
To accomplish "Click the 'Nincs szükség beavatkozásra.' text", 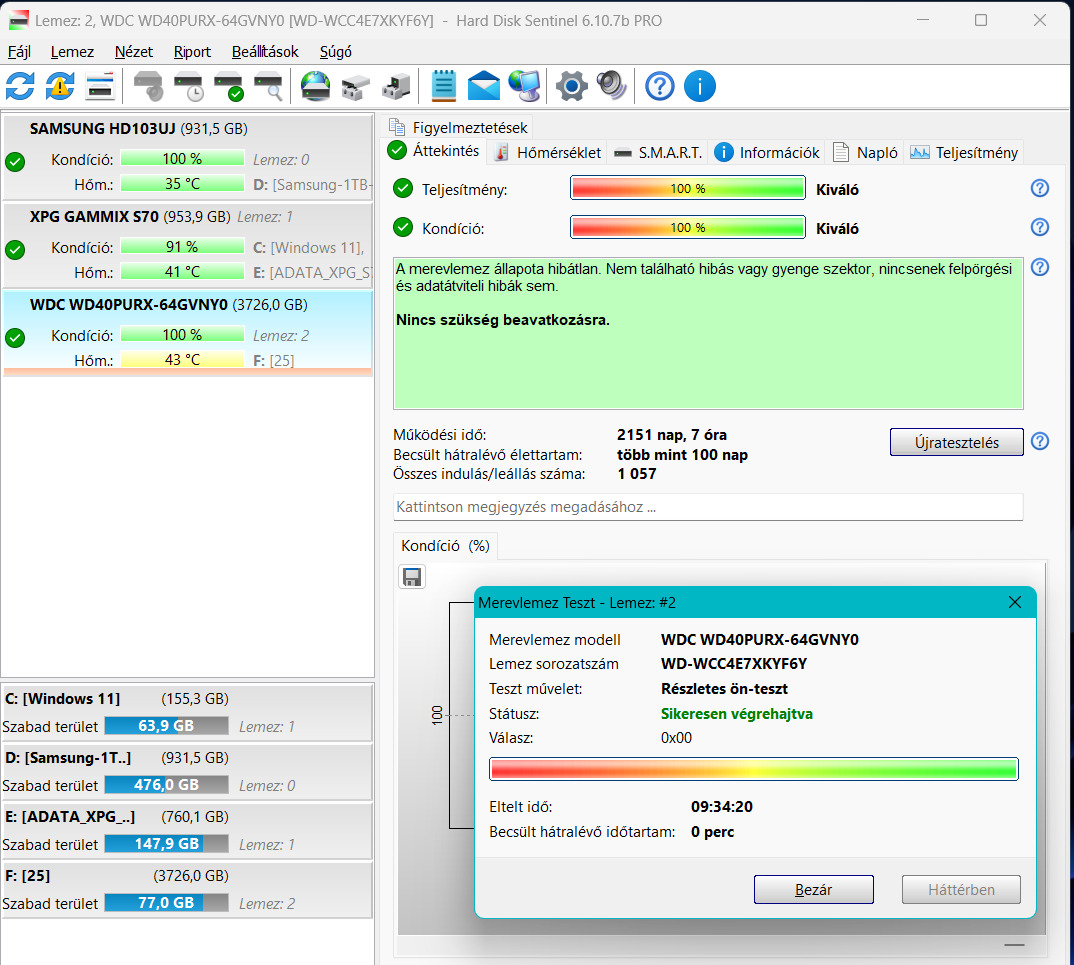I will tap(503, 320).
